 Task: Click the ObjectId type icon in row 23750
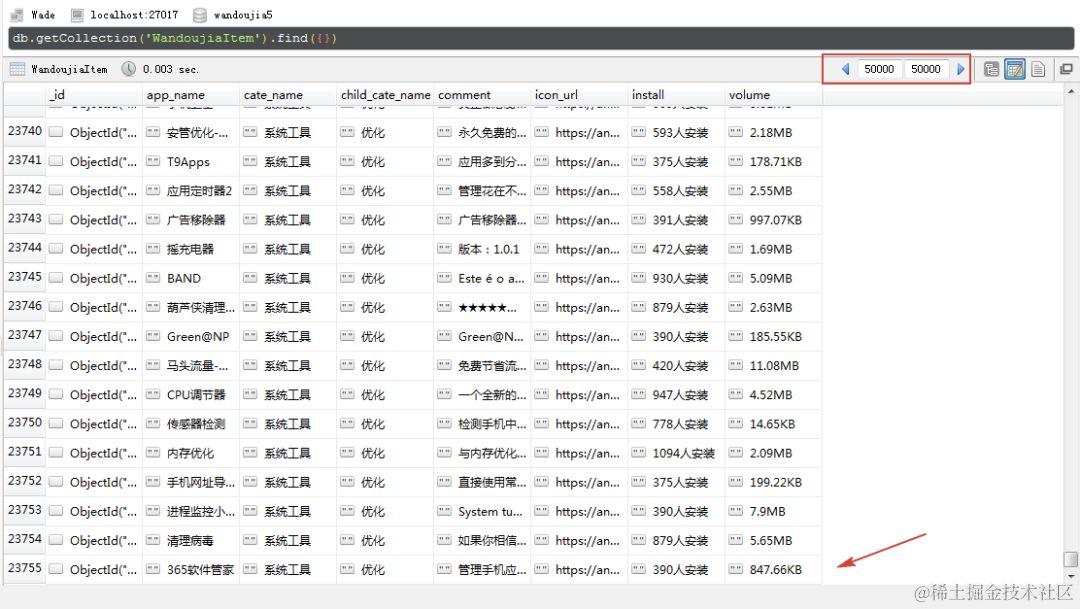click(x=56, y=423)
